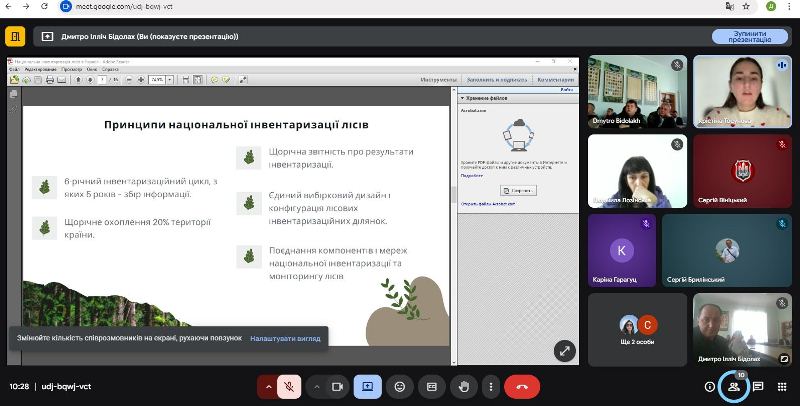Screen dimensions: 800x406
Task: Expand audio settings arrow beside microphone
Action: pos(268,386)
